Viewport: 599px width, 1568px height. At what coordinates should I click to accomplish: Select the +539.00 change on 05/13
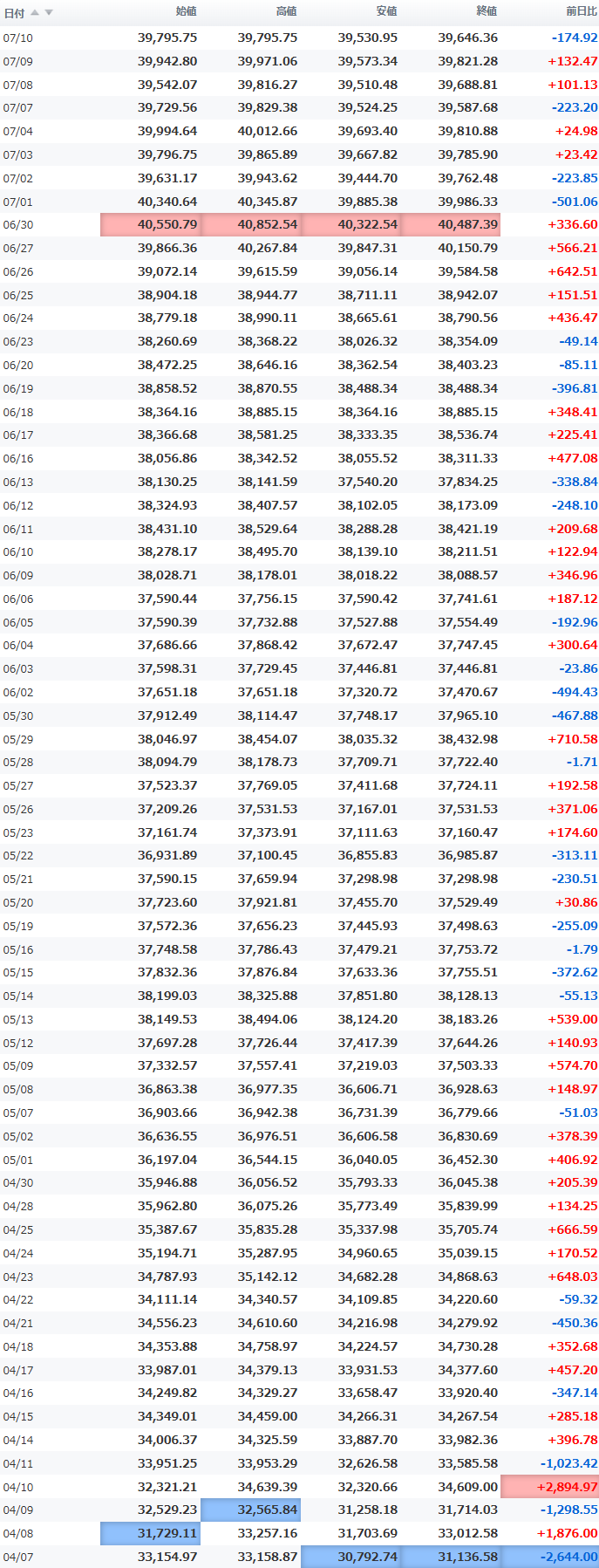573,1019
